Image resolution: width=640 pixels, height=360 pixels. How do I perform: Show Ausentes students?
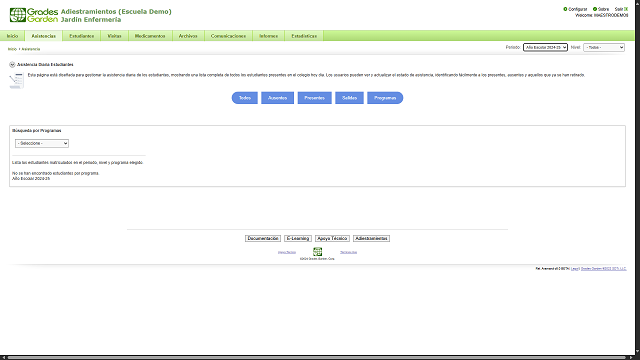[x=278, y=98]
